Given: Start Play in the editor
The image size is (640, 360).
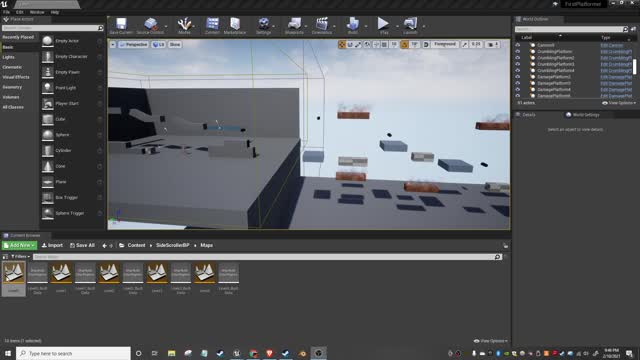Looking at the screenshot, I should [x=383, y=24].
